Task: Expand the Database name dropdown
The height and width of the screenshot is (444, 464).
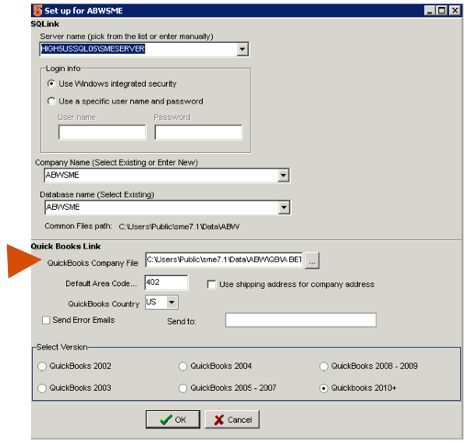Action: [x=284, y=208]
